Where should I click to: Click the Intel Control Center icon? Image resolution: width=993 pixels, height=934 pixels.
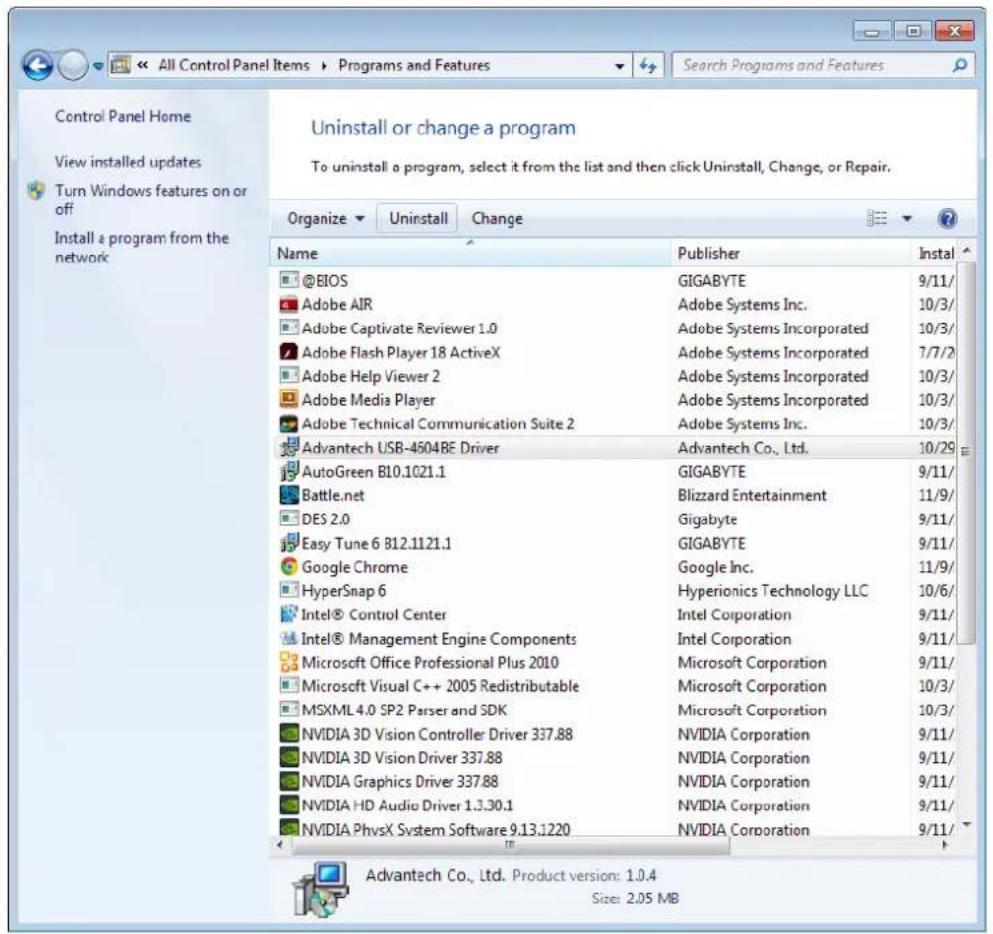(x=289, y=614)
